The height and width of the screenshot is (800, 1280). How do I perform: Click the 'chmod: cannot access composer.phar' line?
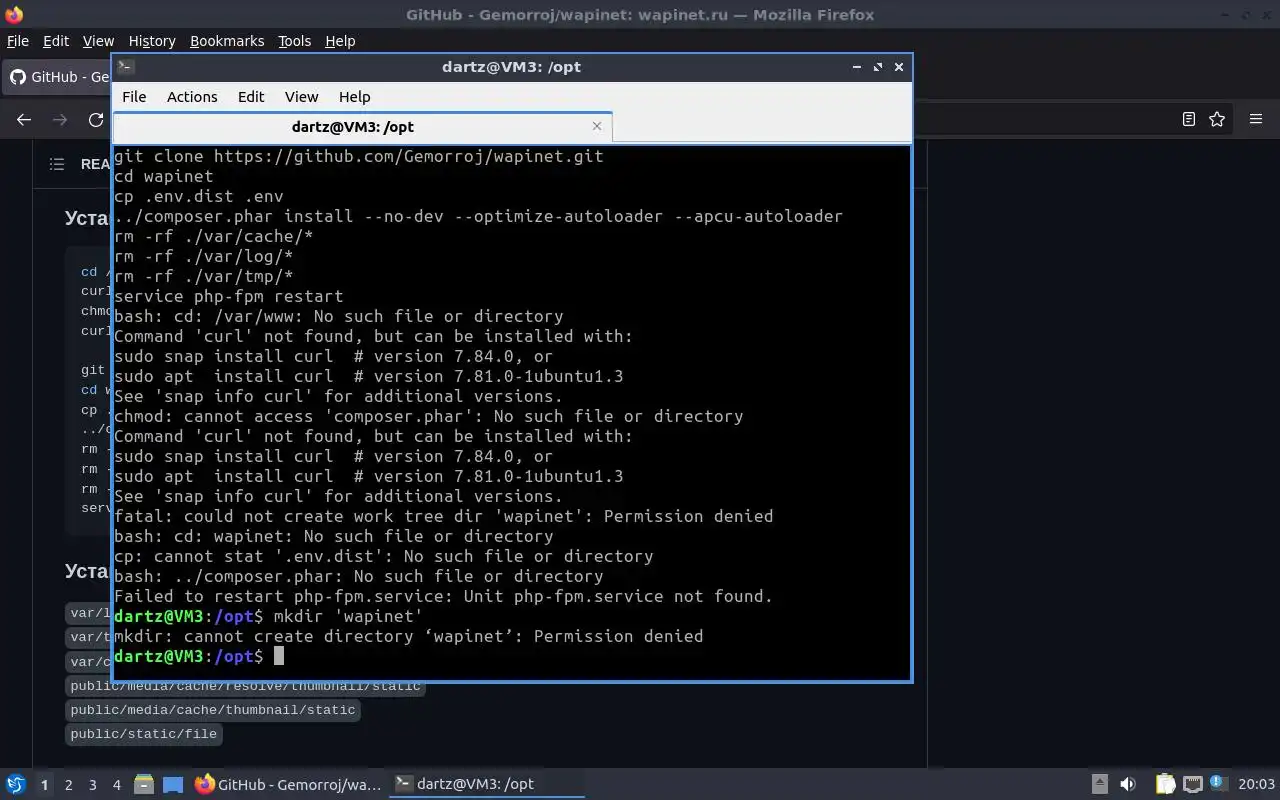click(429, 416)
